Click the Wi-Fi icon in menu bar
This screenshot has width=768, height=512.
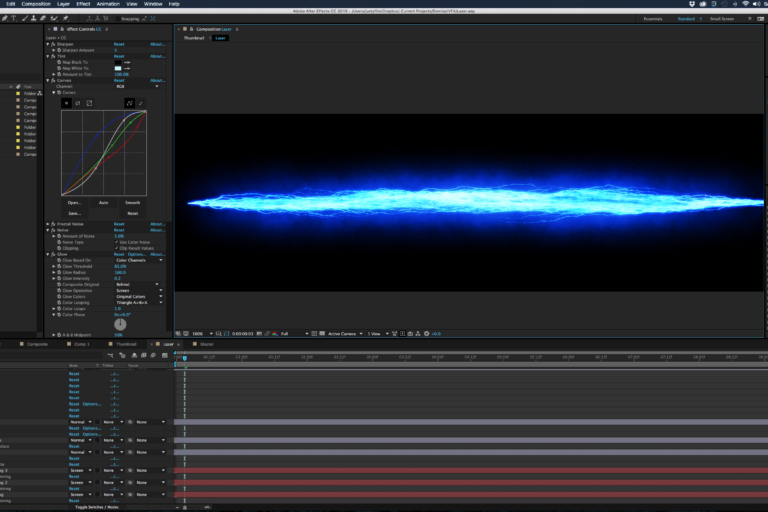tap(746, 4)
